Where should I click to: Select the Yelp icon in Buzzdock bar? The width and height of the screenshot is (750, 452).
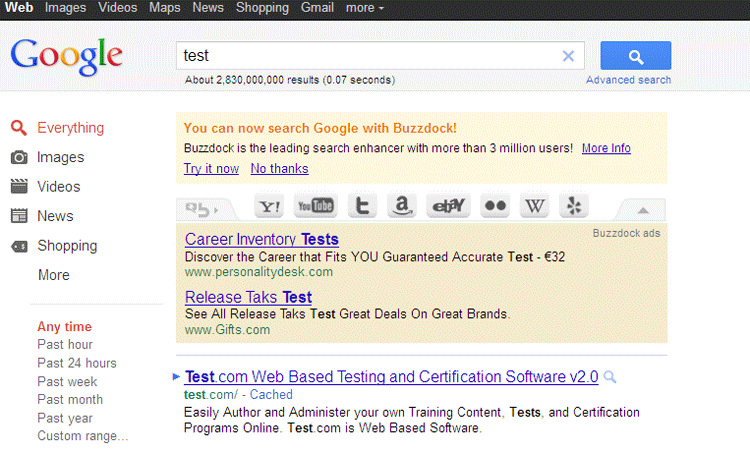(x=574, y=207)
